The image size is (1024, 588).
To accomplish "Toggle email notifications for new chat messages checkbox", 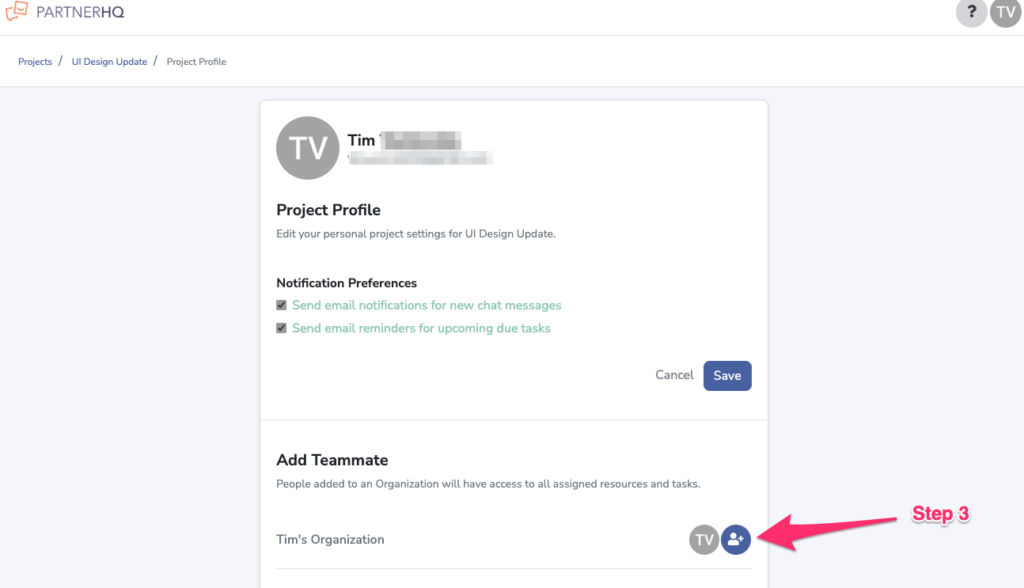I will 281,305.
